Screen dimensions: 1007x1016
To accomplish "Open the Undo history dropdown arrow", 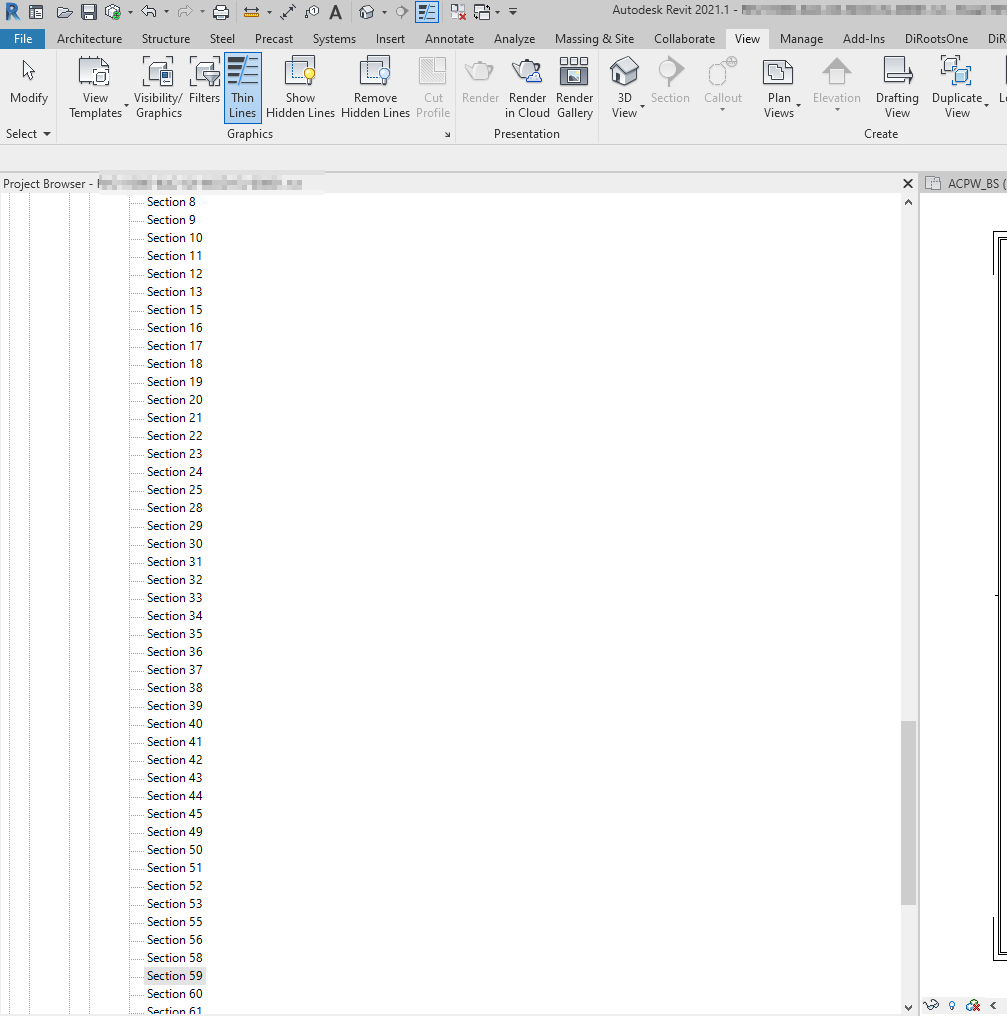I will (x=166, y=12).
